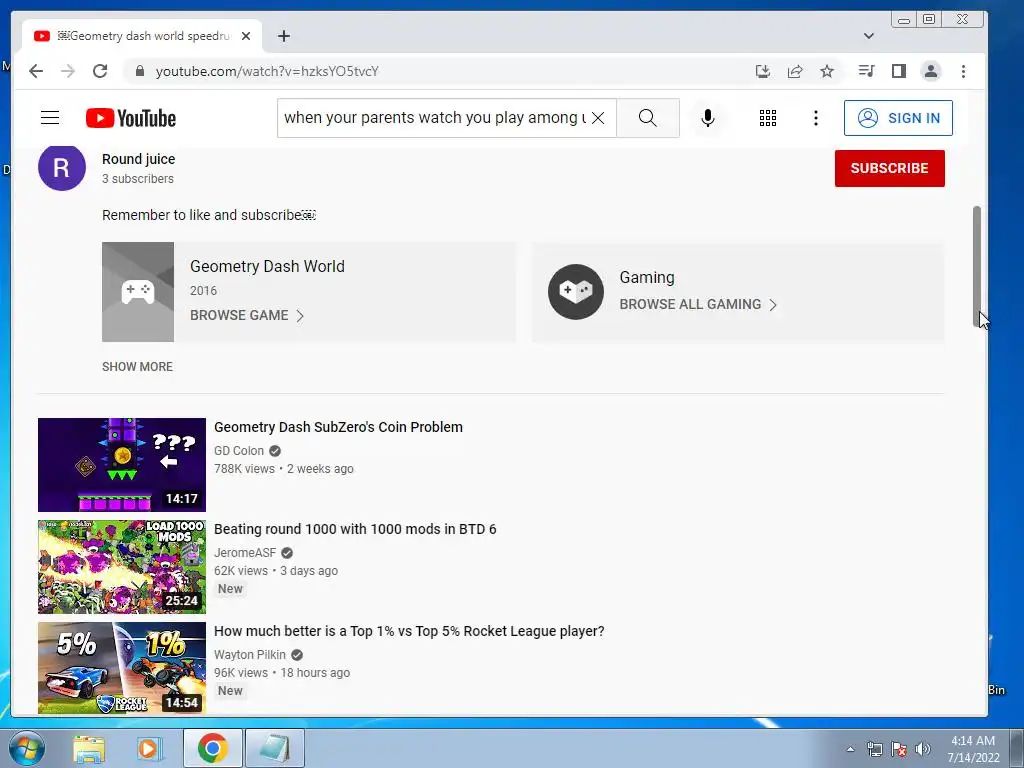This screenshot has height=768, width=1024.
Task: Click the network tray icon
Action: click(x=874, y=749)
